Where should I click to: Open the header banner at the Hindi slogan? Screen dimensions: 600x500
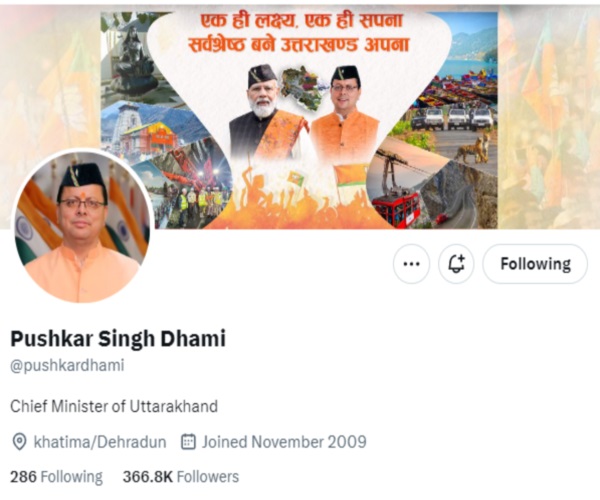(x=300, y=33)
